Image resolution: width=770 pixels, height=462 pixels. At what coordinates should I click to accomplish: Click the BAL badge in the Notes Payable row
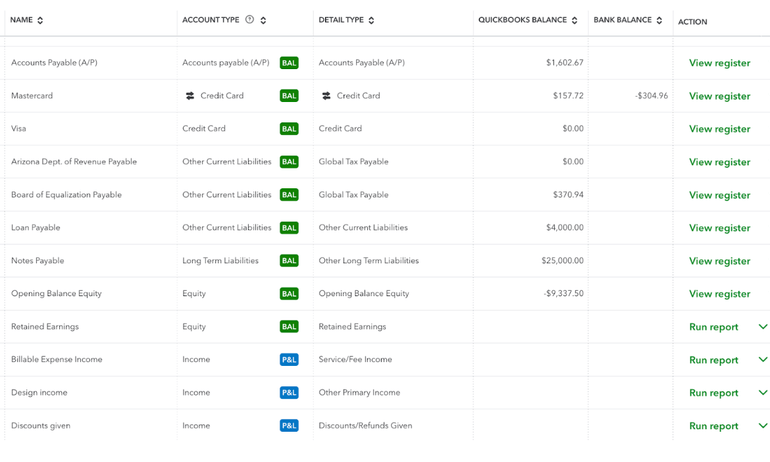[289, 261]
